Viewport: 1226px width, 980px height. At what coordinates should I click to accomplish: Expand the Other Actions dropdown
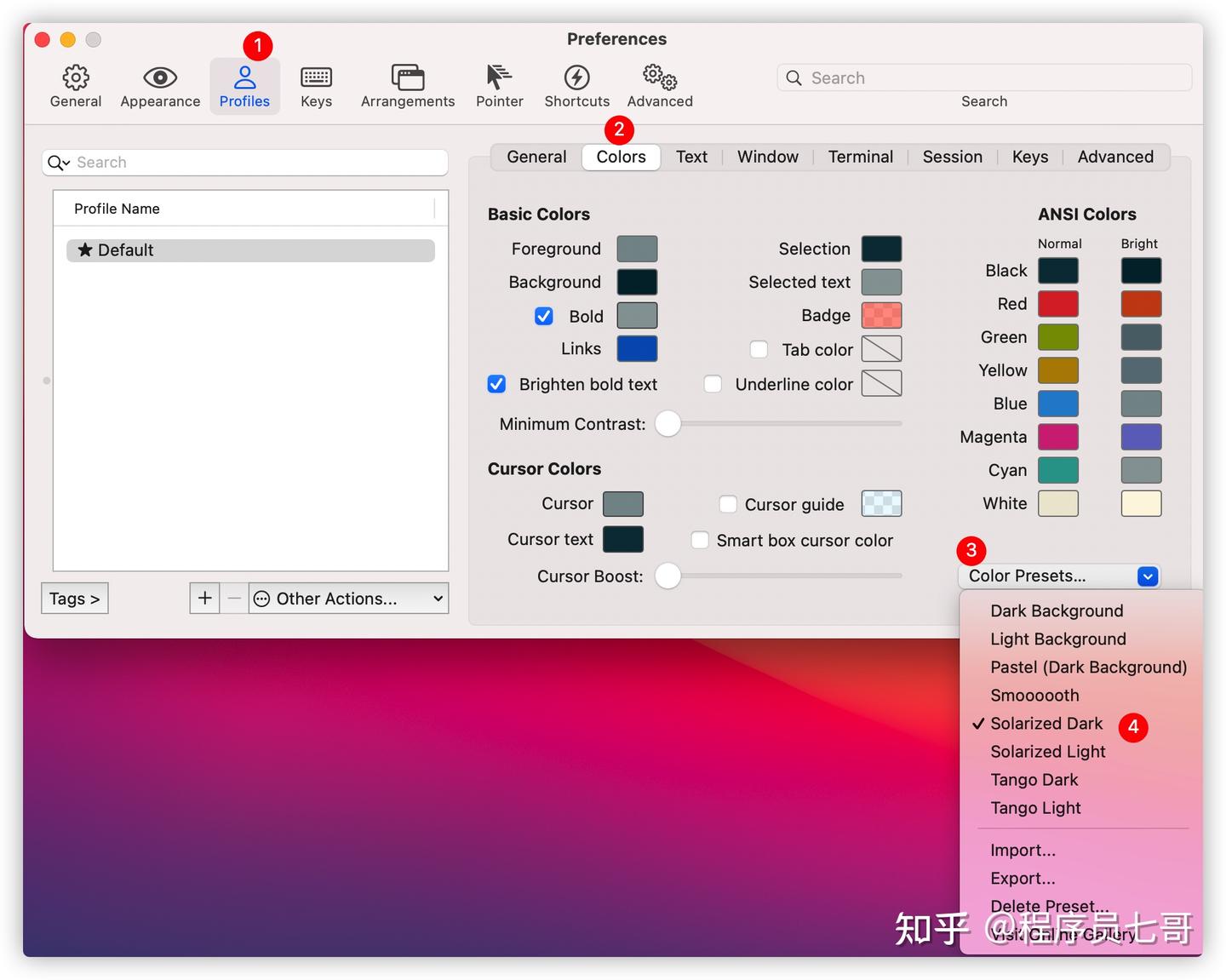(x=349, y=599)
